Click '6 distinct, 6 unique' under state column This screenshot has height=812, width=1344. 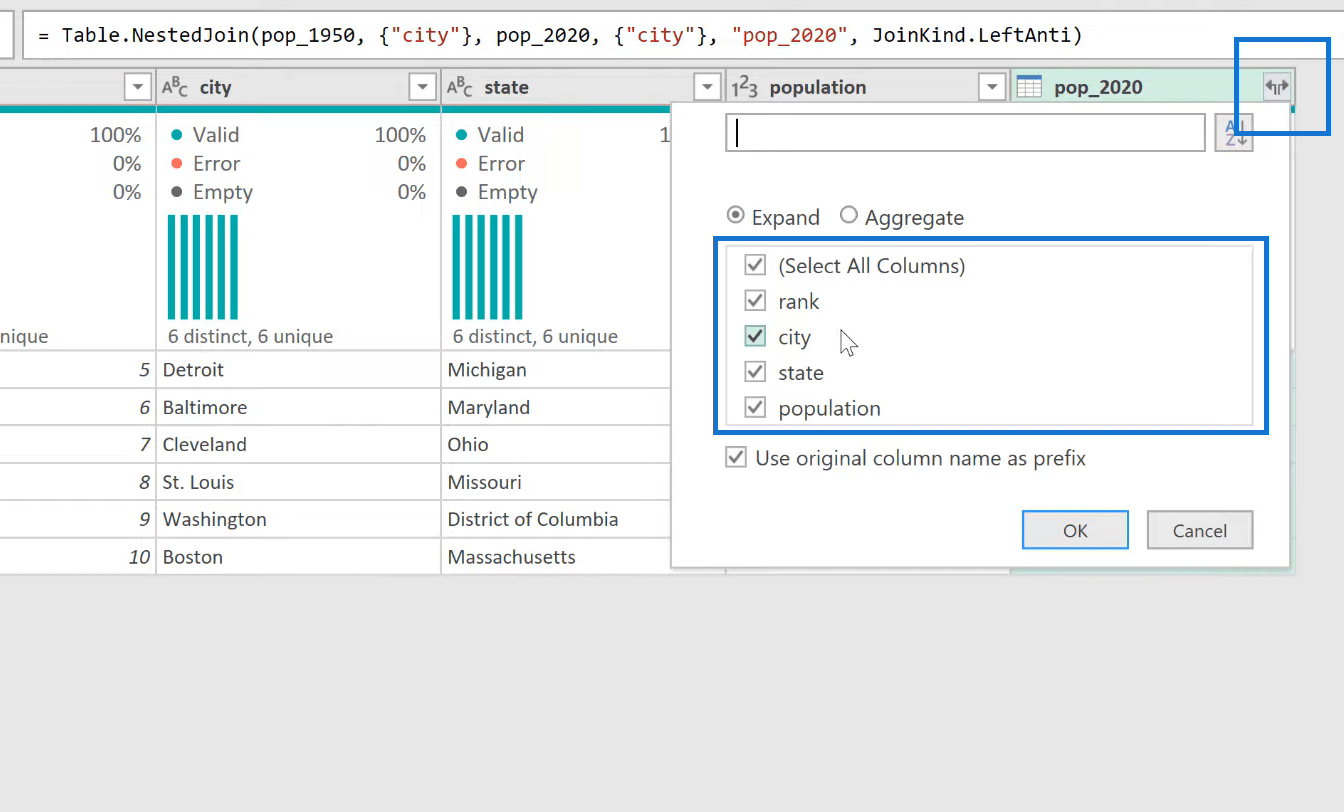535,336
